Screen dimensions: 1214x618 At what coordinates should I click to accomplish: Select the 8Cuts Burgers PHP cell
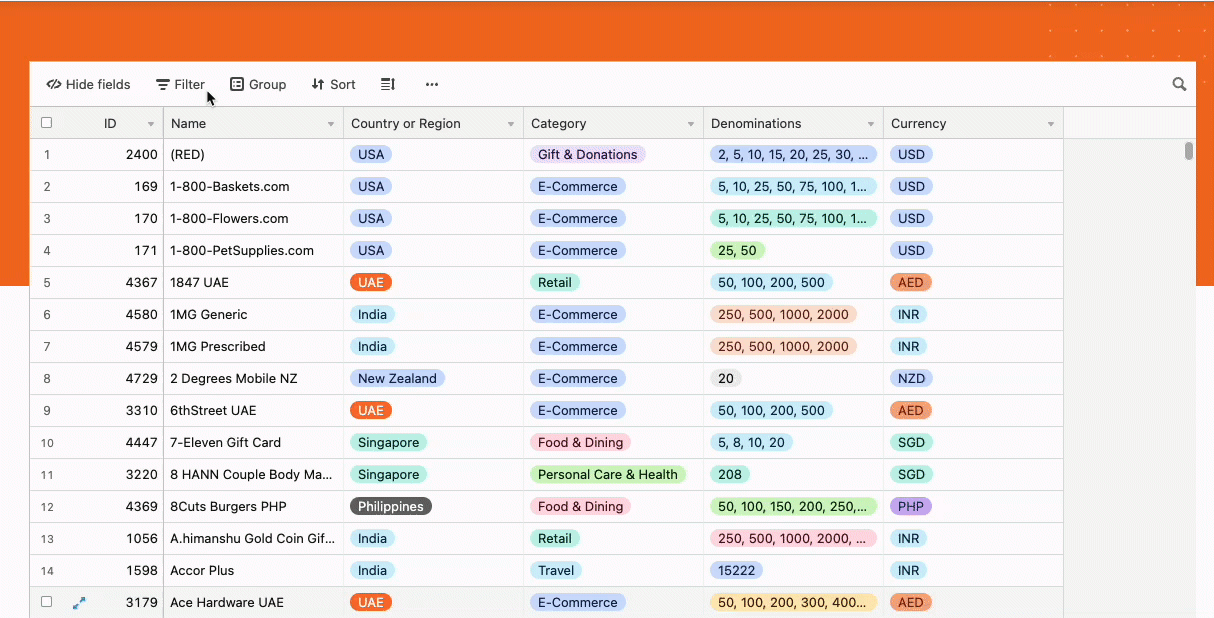point(253,507)
